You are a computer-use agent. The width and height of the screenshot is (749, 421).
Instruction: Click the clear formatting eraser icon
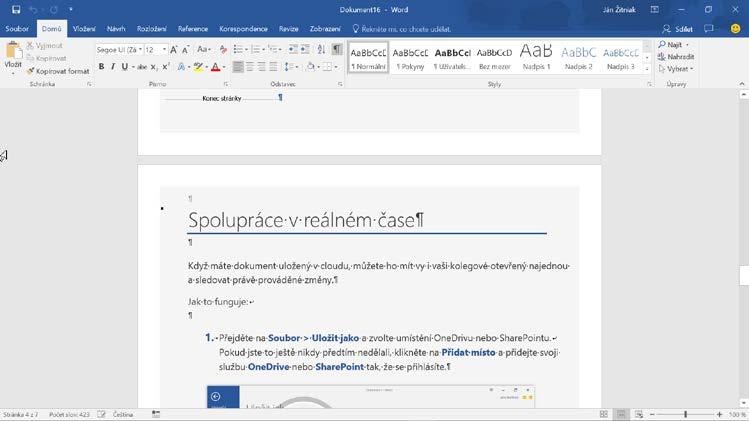coord(223,49)
